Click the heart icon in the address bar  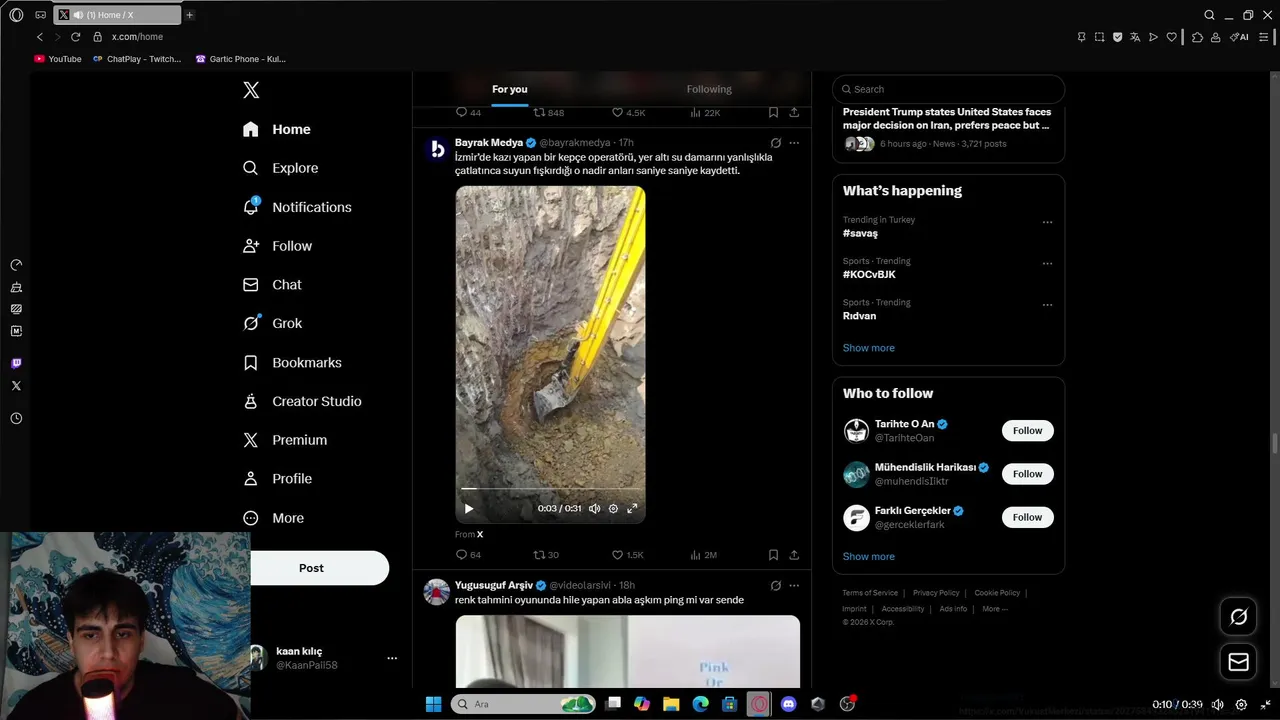[x=1172, y=37]
